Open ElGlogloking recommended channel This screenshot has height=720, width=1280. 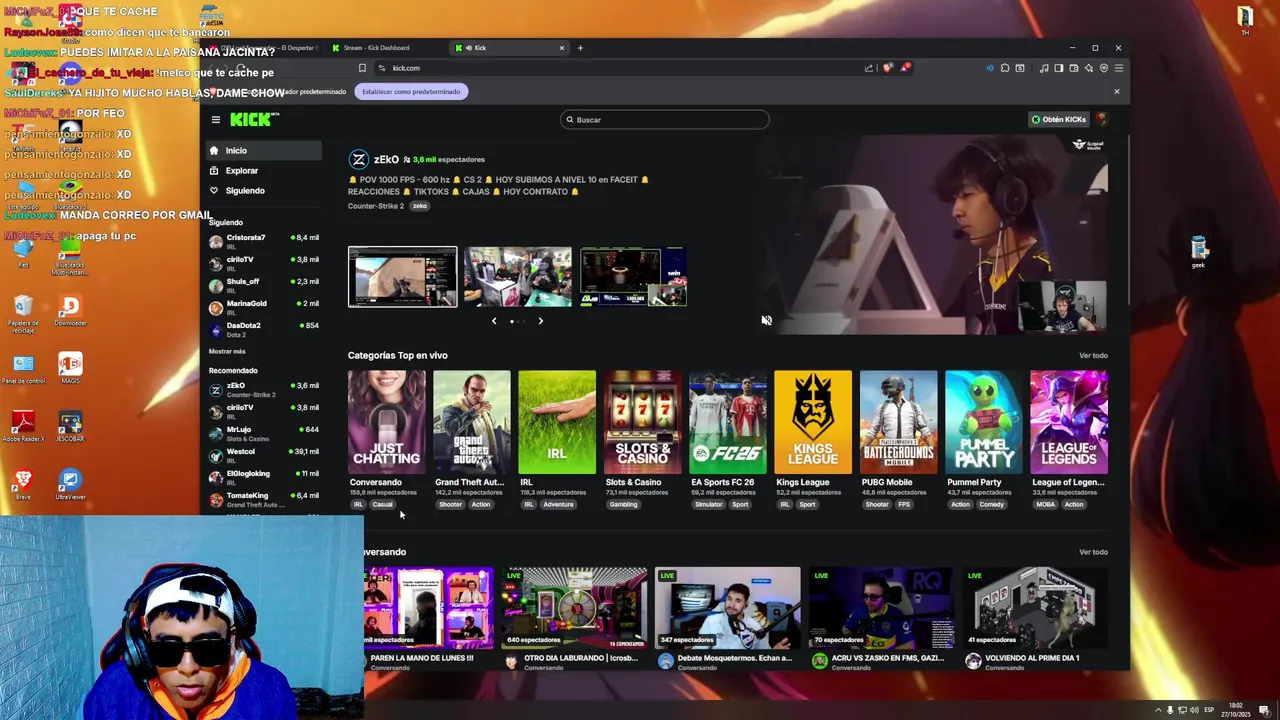[x=263, y=477]
